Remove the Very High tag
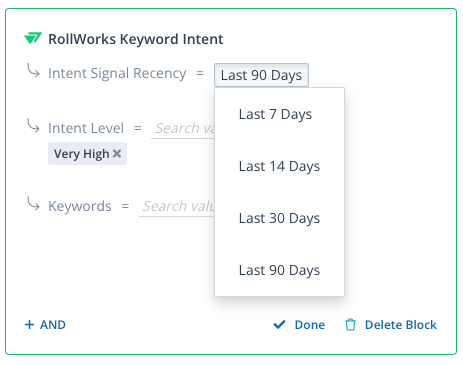 coord(117,153)
